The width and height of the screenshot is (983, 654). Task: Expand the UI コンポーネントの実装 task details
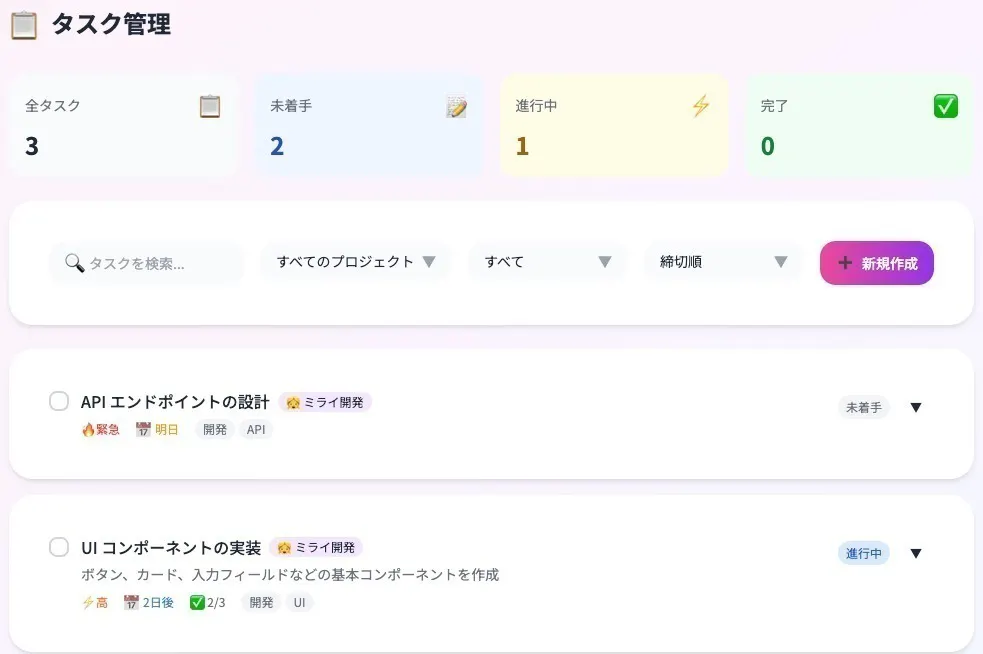[916, 553]
